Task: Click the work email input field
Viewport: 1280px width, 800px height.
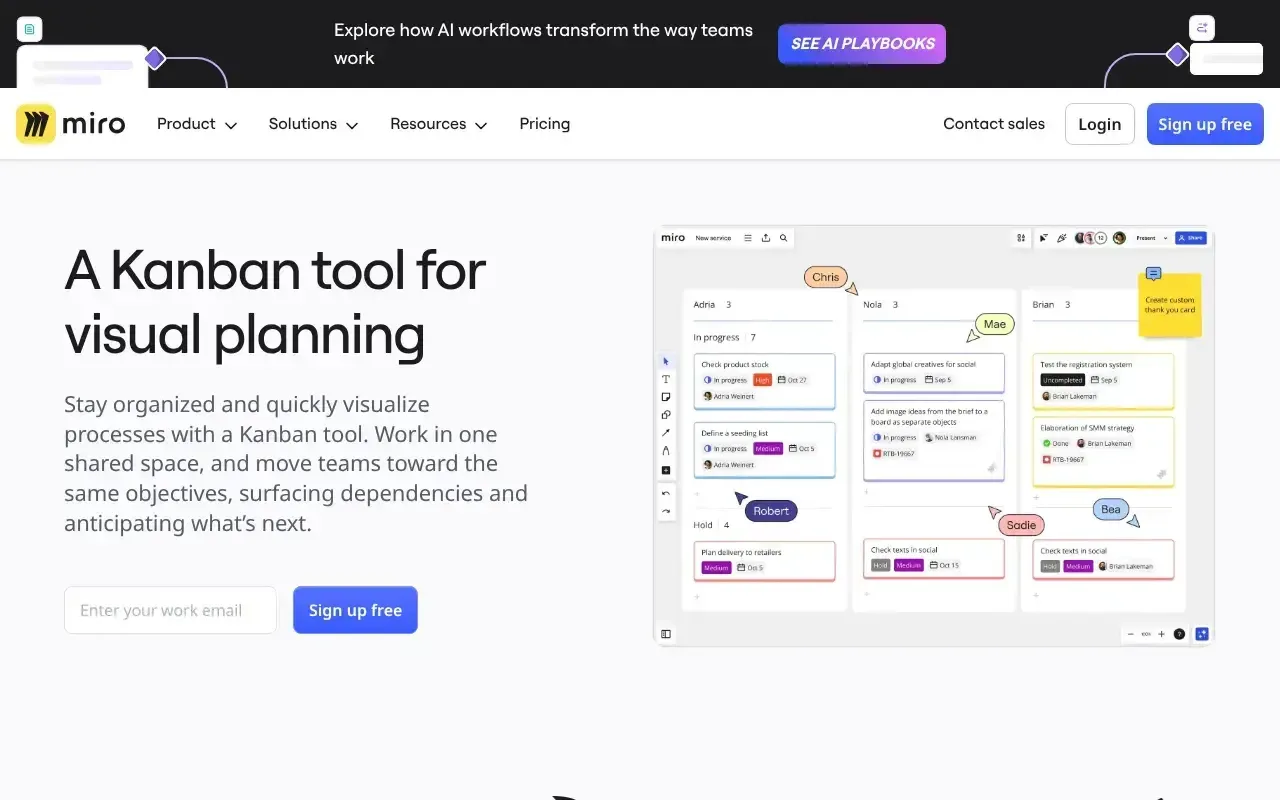Action: click(170, 610)
